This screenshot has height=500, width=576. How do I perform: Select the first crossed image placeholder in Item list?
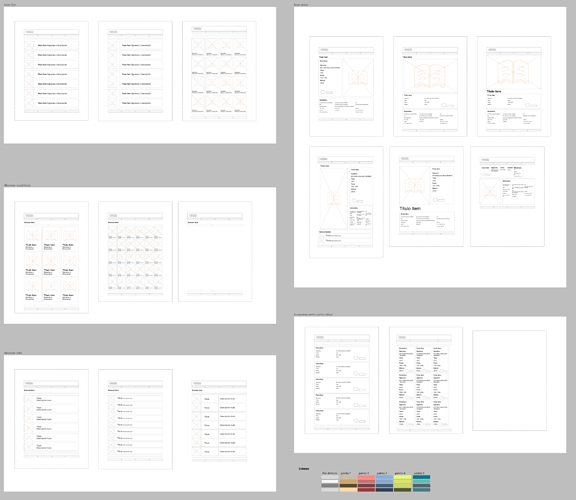pyautogui.click(x=29, y=45)
